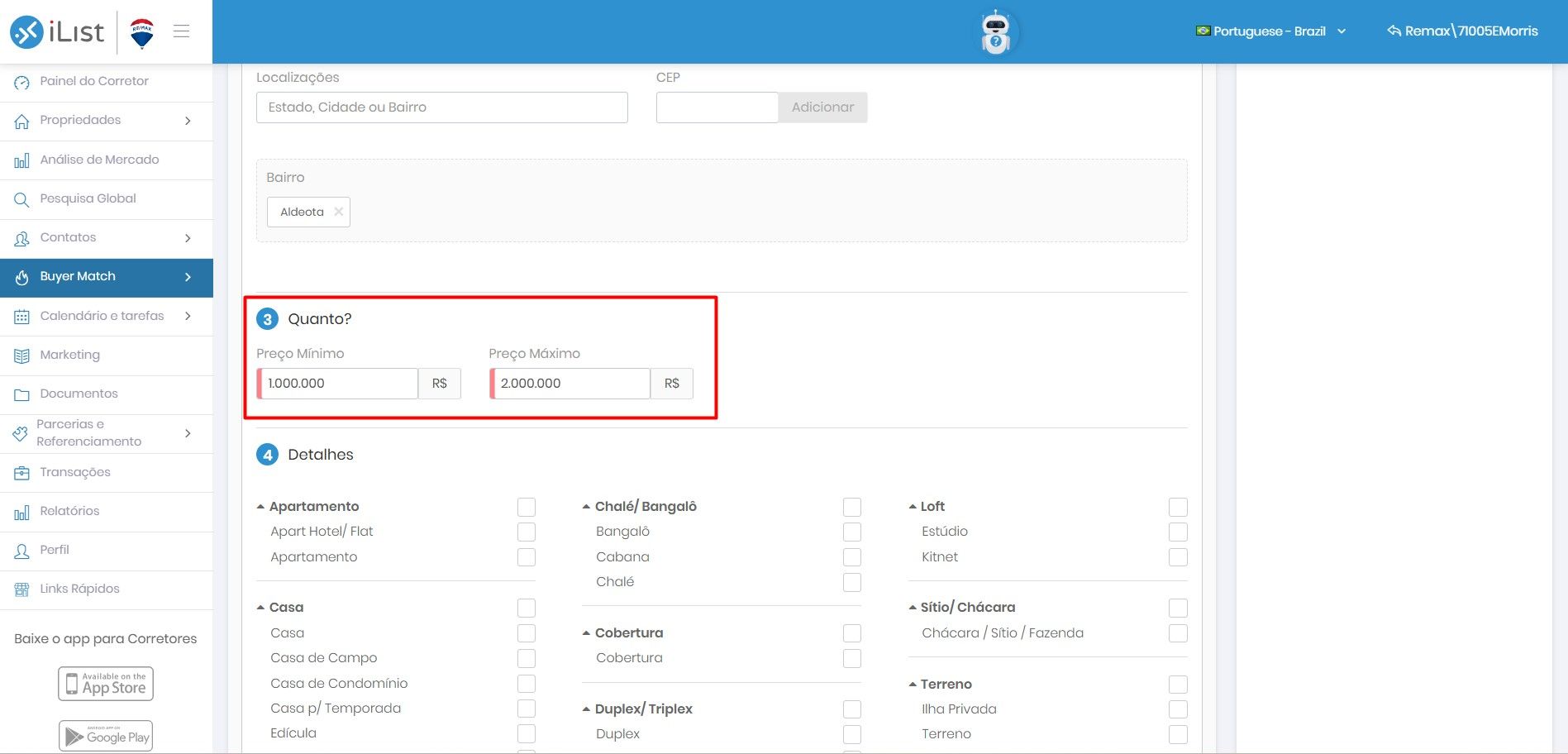Check the Casa de Campo checkbox

pyautogui.click(x=527, y=658)
